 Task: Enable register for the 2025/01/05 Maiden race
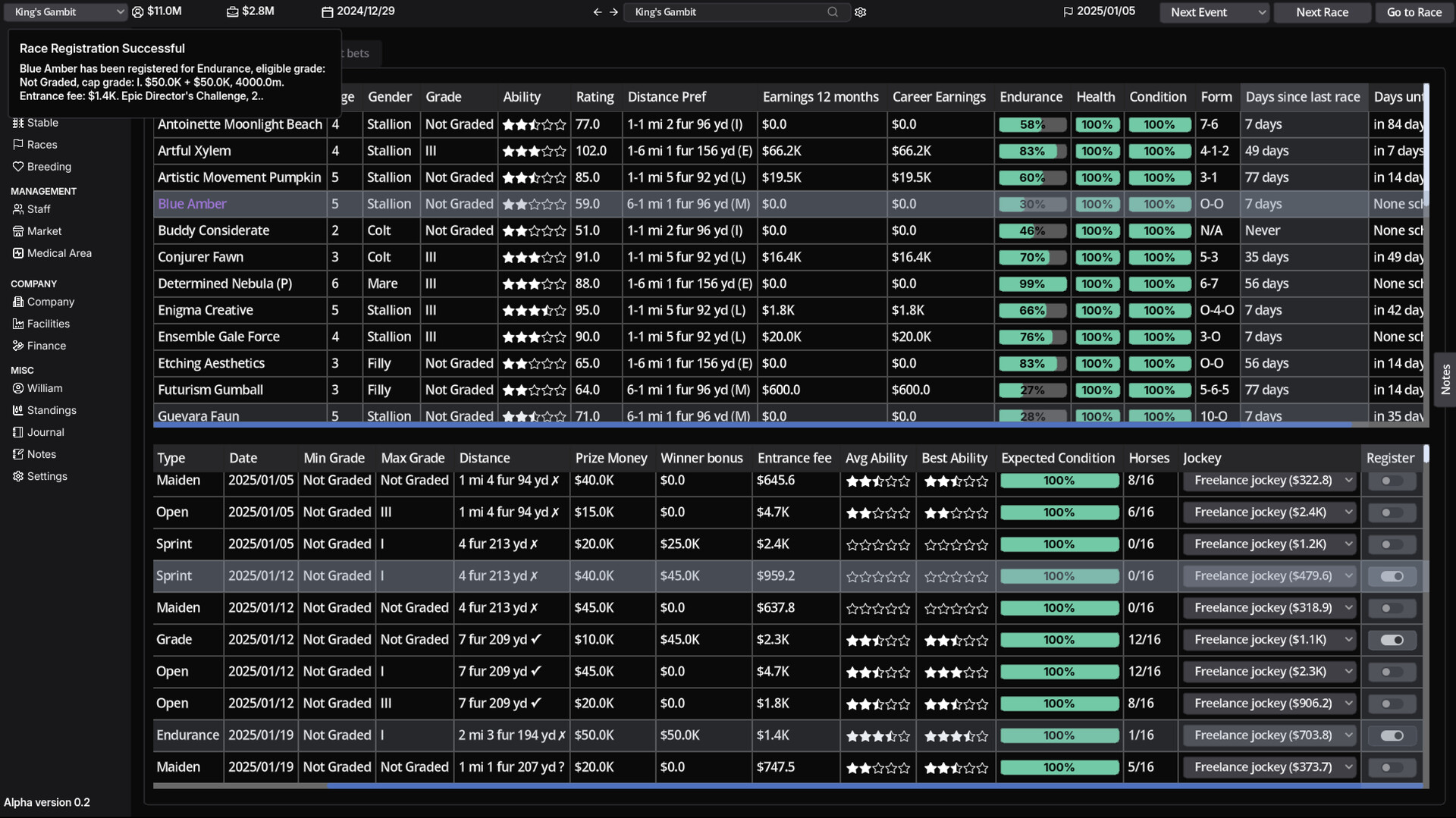(1392, 481)
